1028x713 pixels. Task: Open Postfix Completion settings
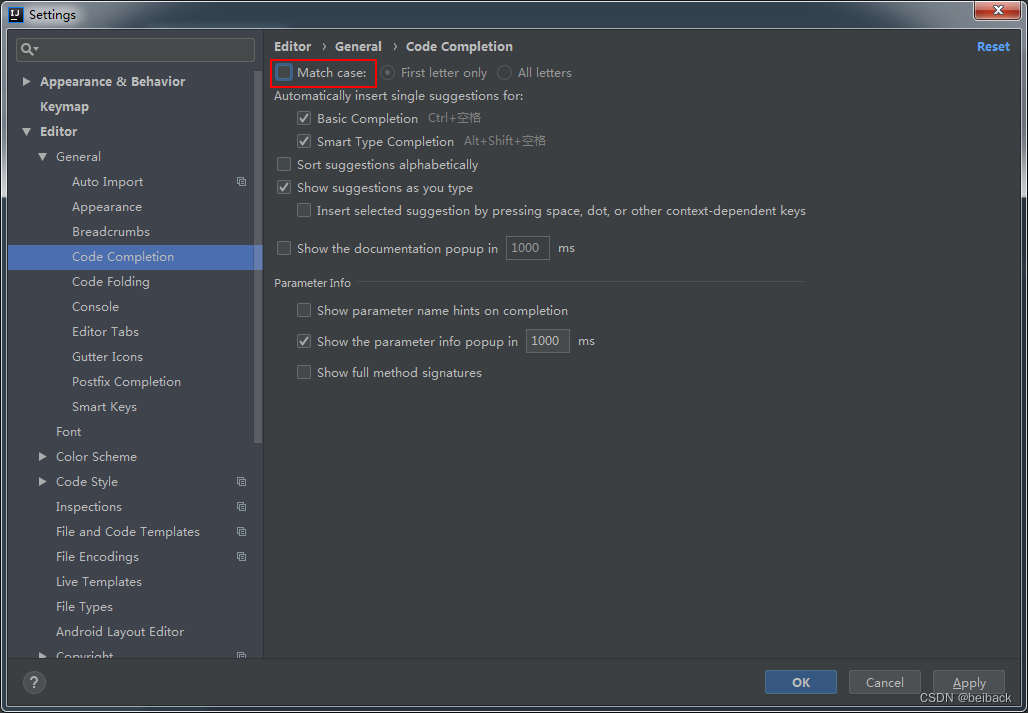tap(127, 381)
